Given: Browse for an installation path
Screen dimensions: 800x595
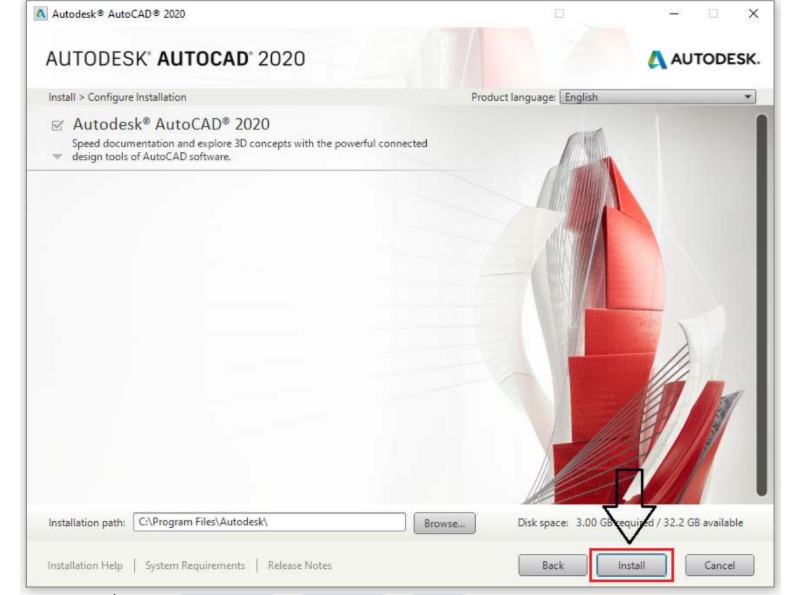Looking at the screenshot, I should 444,523.
